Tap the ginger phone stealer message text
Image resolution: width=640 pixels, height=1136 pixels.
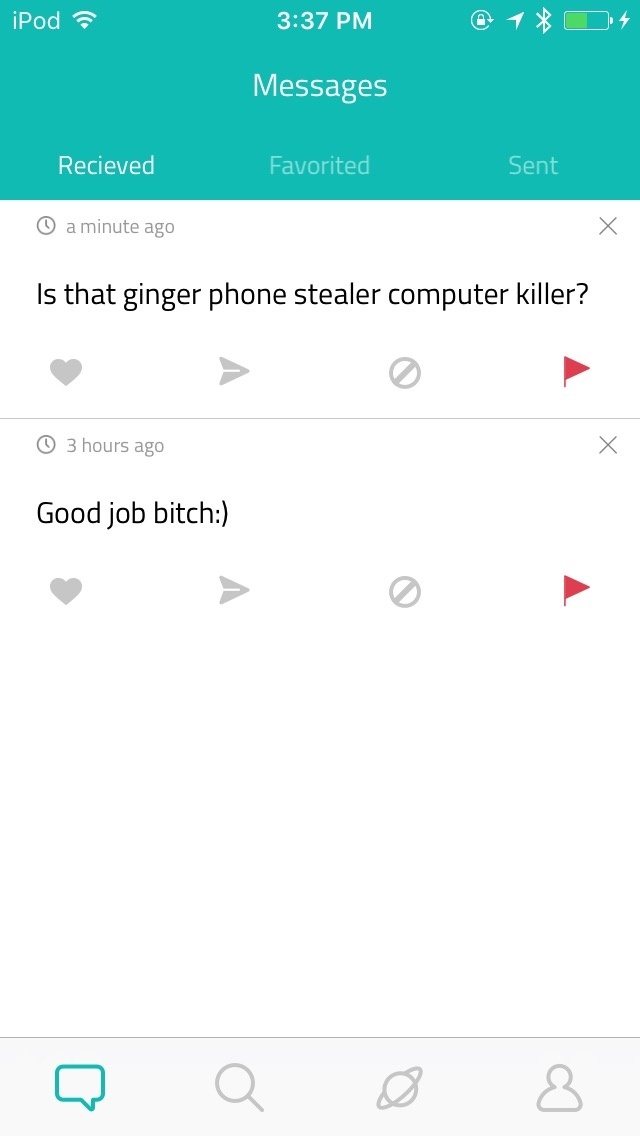[311, 296]
